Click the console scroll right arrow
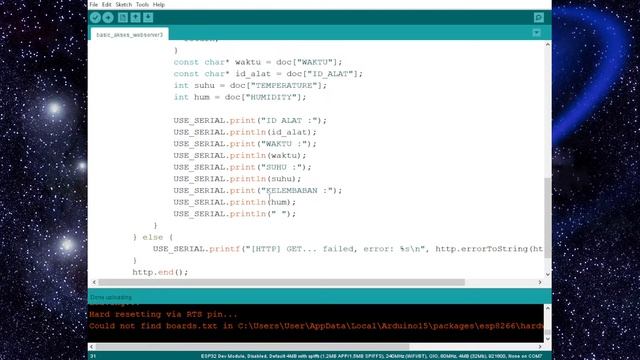This screenshot has height=360, width=640. 540,347
